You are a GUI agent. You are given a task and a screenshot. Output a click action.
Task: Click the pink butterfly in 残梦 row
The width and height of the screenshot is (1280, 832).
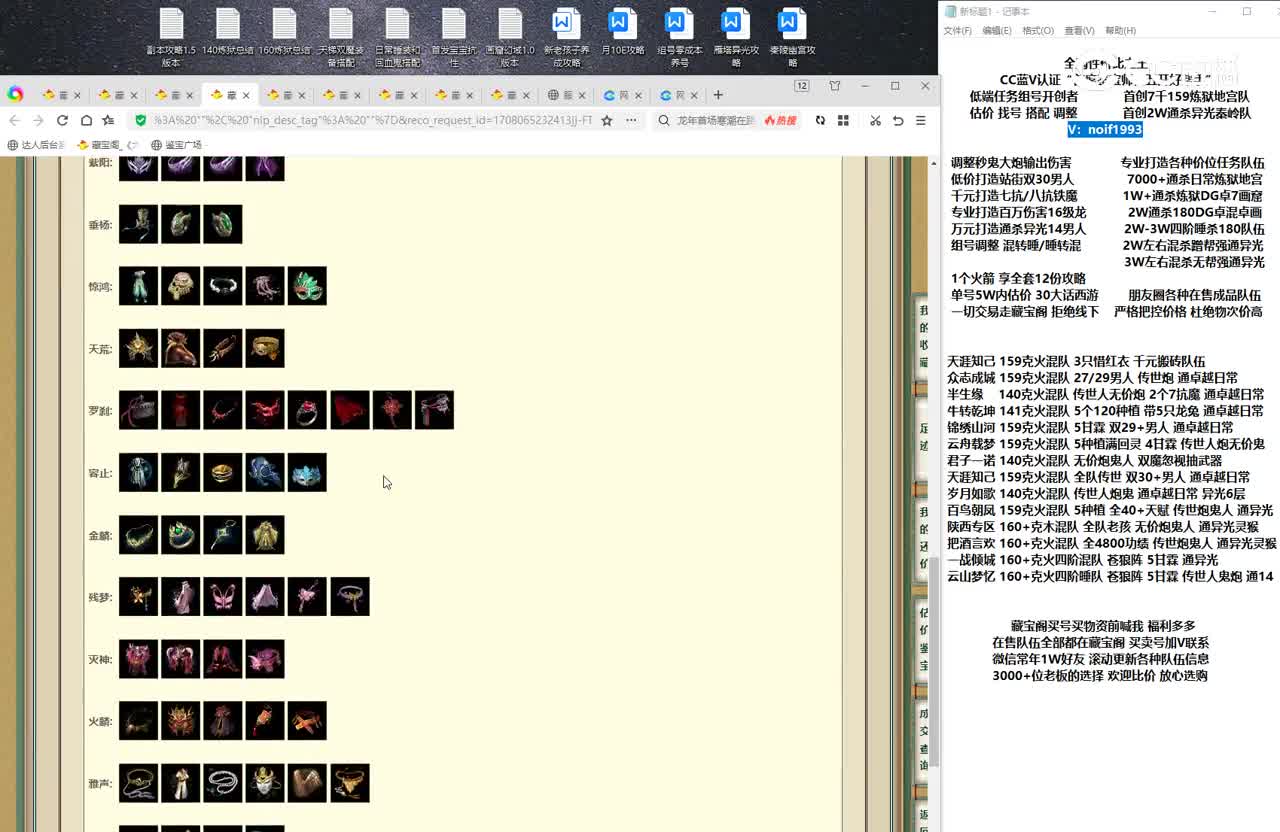(223, 596)
